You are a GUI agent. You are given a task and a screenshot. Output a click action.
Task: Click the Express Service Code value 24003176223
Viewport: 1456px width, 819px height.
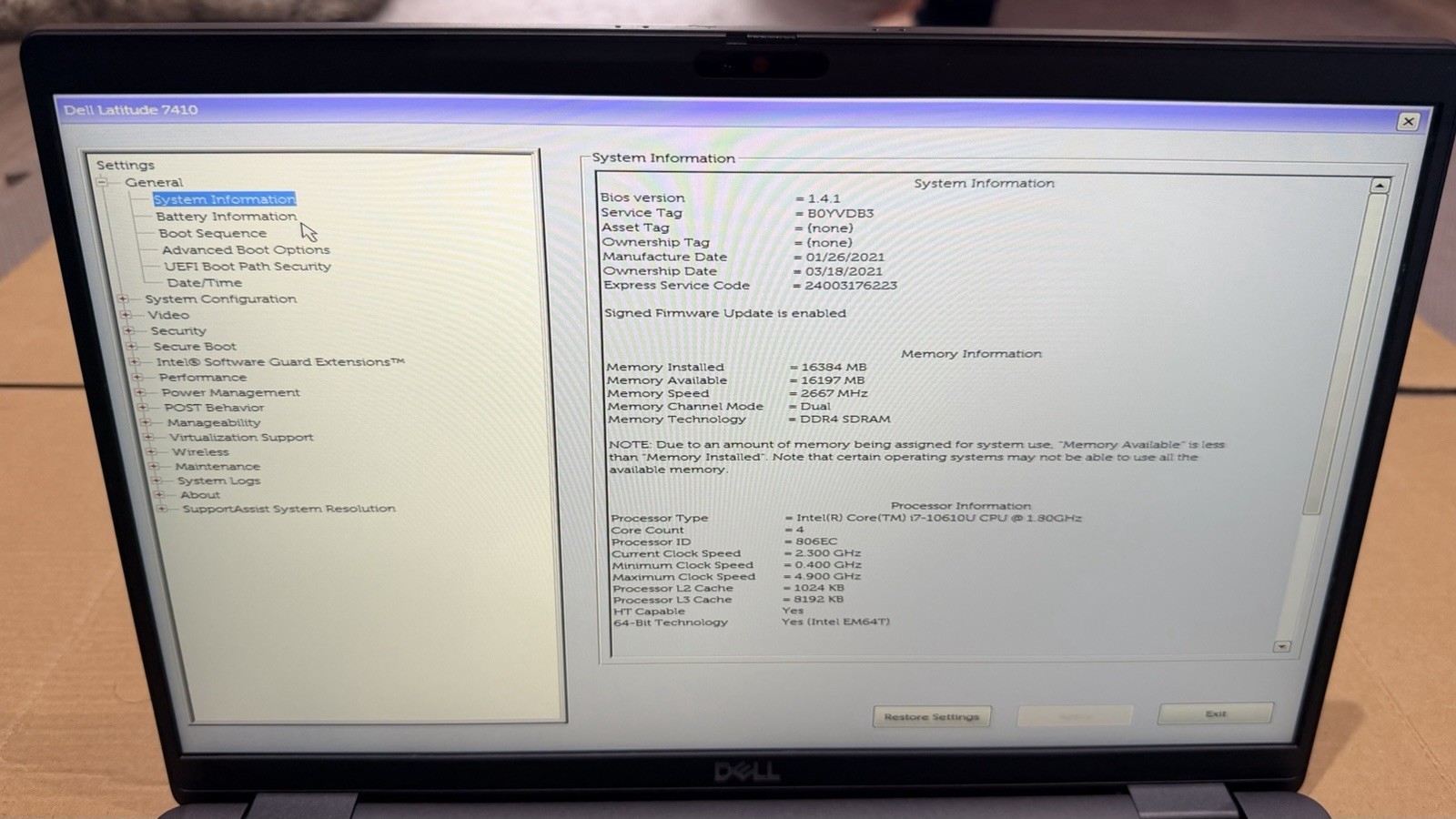coord(851,286)
